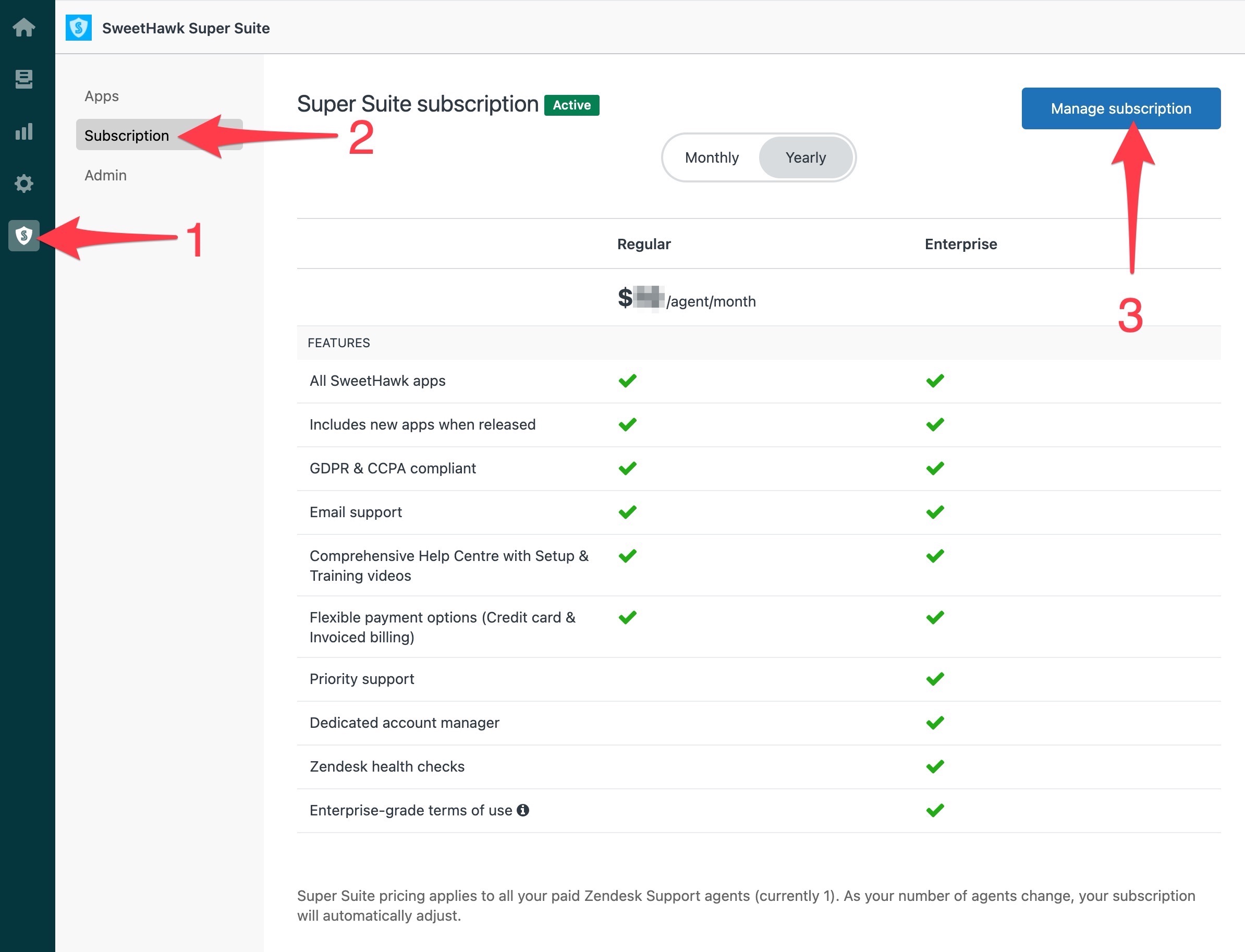Click Enterprise checkmark for Flexible payment options
Image resolution: width=1245 pixels, height=952 pixels.
(x=935, y=617)
